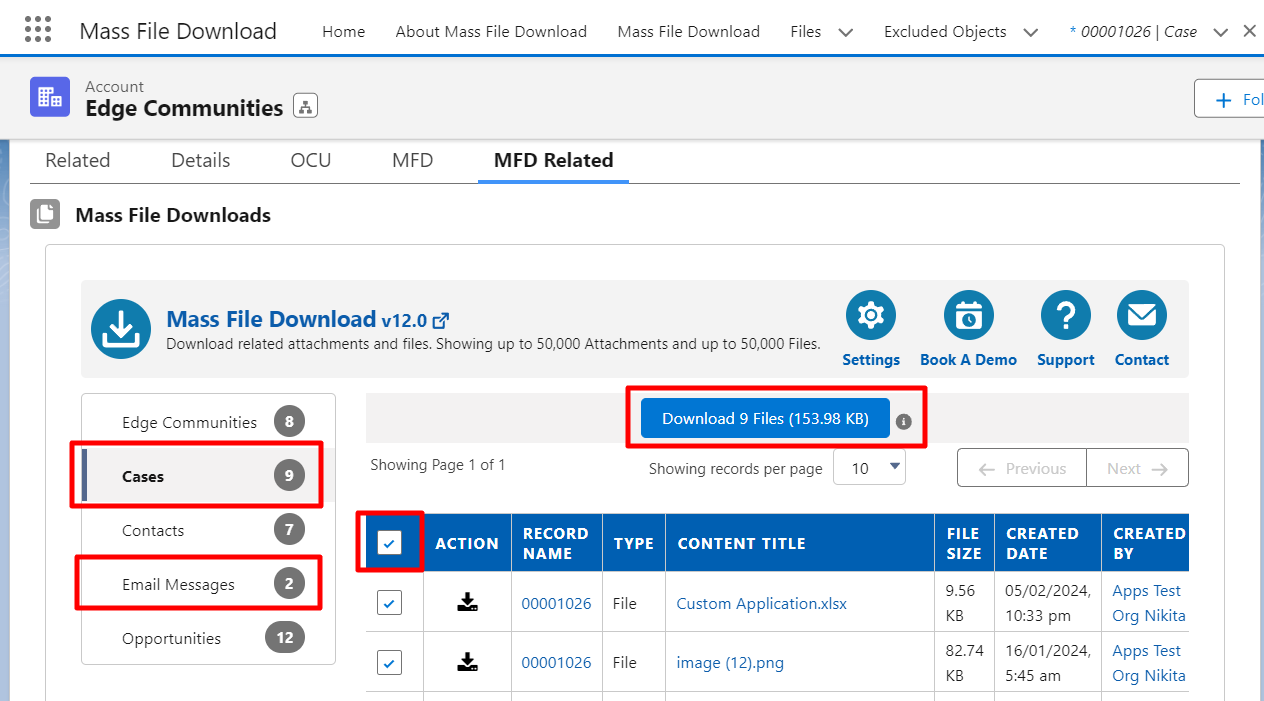Open Support question mark icon
Viewport: 1264px width, 701px height.
(1065, 316)
